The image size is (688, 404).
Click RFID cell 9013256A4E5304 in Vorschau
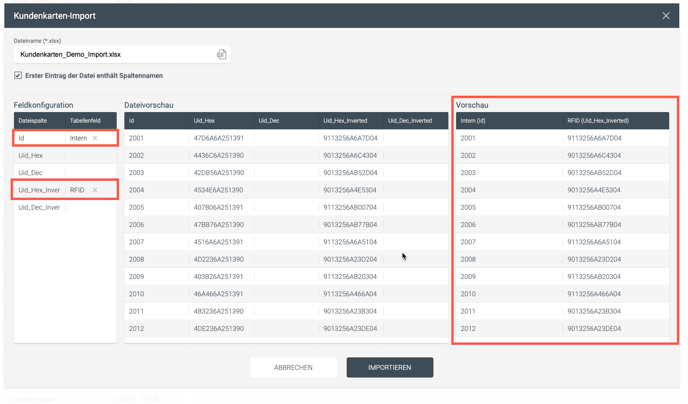coord(594,190)
